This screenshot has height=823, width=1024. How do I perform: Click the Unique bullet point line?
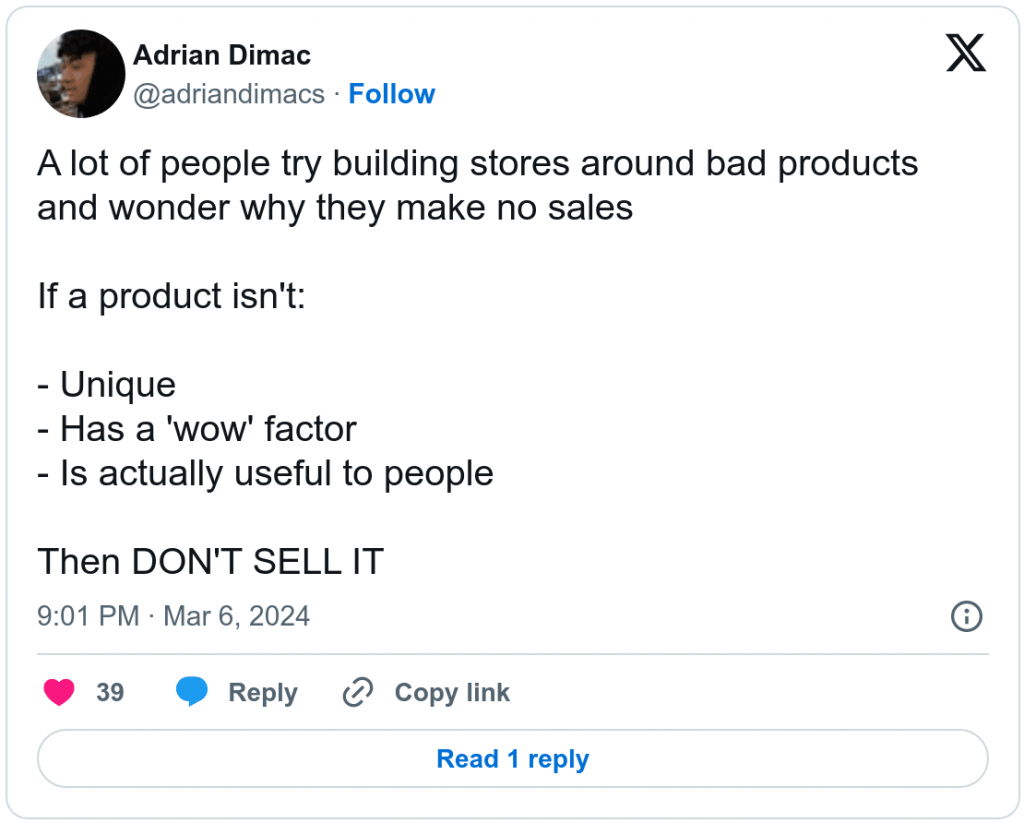click(x=107, y=384)
